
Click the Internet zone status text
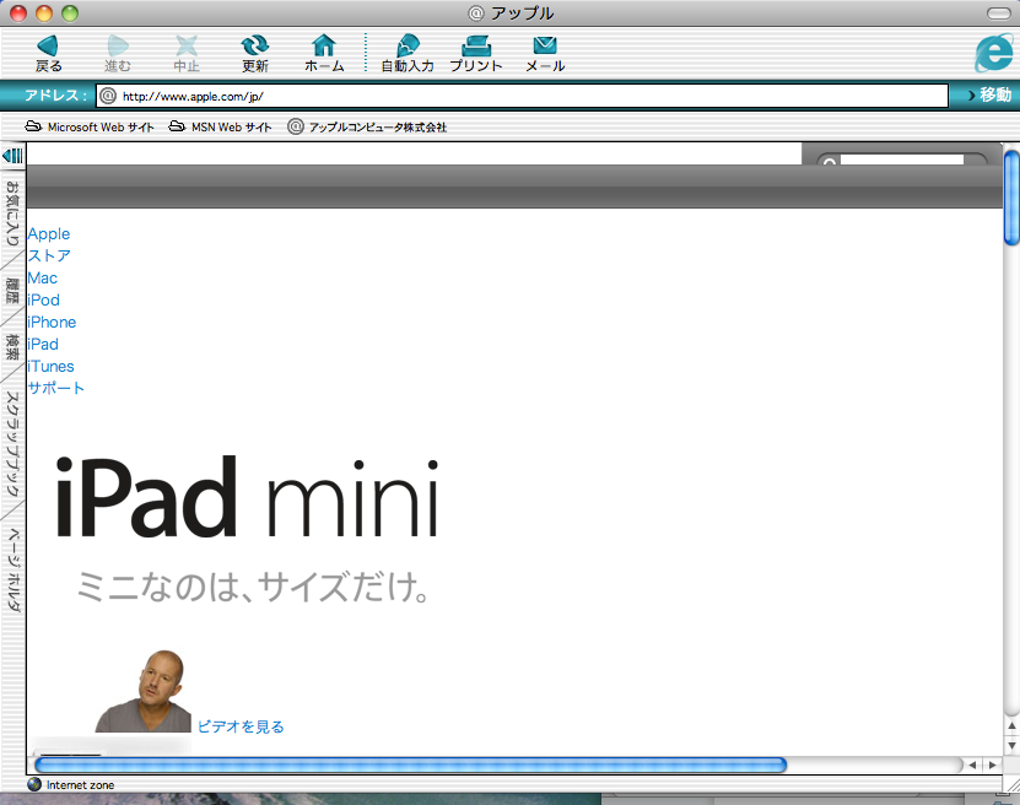(80, 785)
